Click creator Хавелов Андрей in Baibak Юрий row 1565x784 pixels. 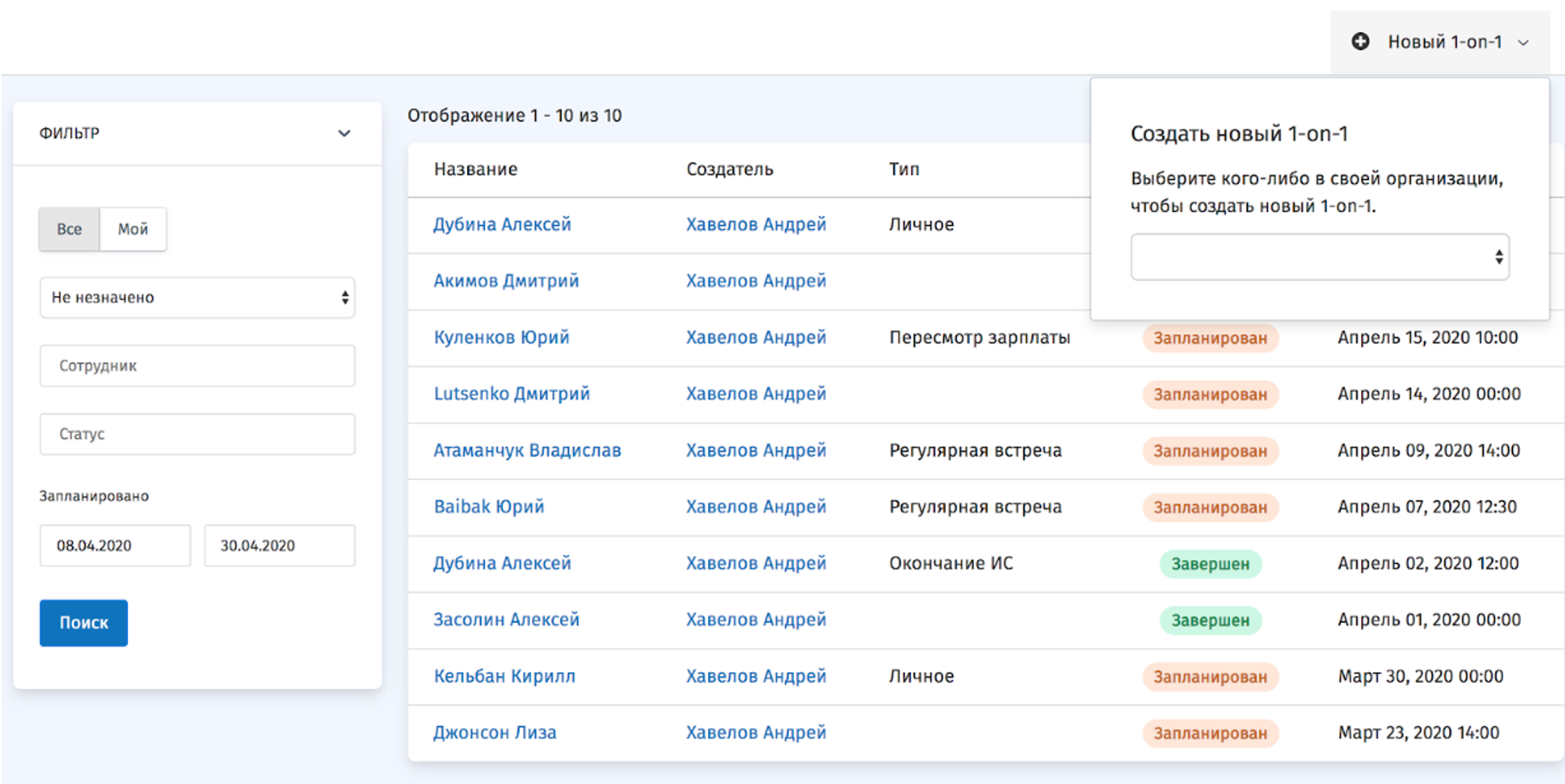coord(756,506)
